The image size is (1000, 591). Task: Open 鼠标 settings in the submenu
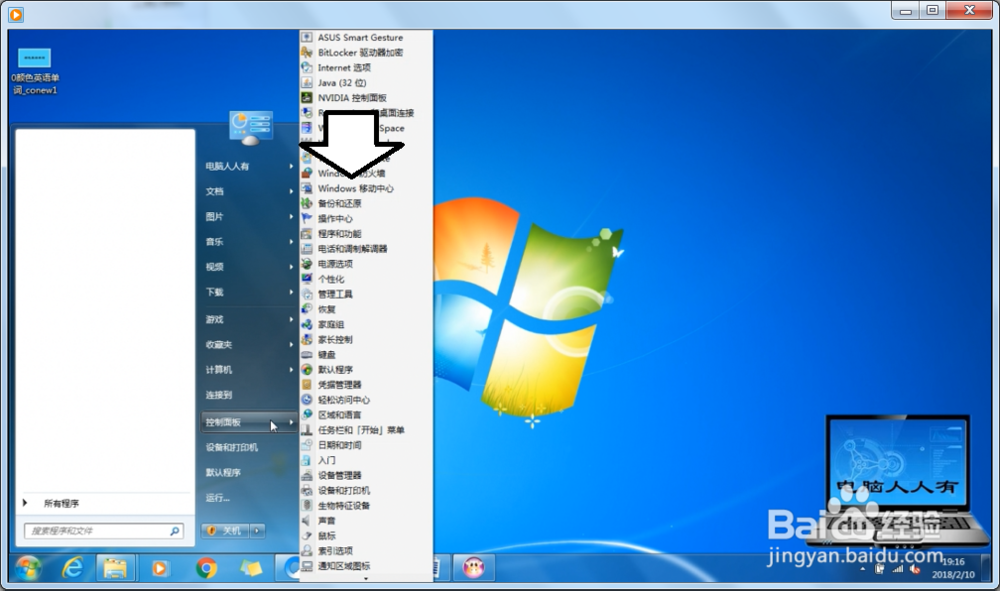pyautogui.click(x=327, y=536)
